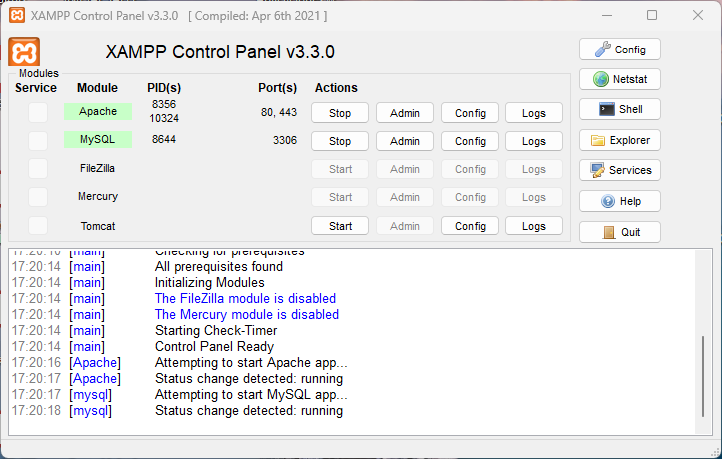722x459 pixels.
Task: Click MySQL port '3306'
Action: (285, 140)
